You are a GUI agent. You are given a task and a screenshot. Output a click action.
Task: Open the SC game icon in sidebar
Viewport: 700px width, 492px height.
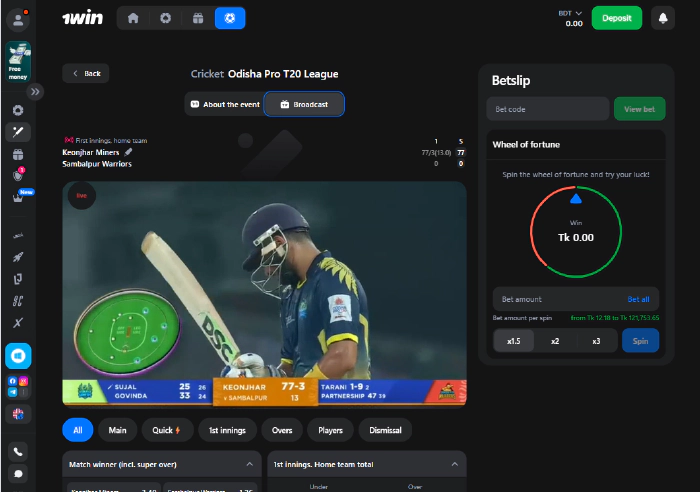(x=18, y=301)
